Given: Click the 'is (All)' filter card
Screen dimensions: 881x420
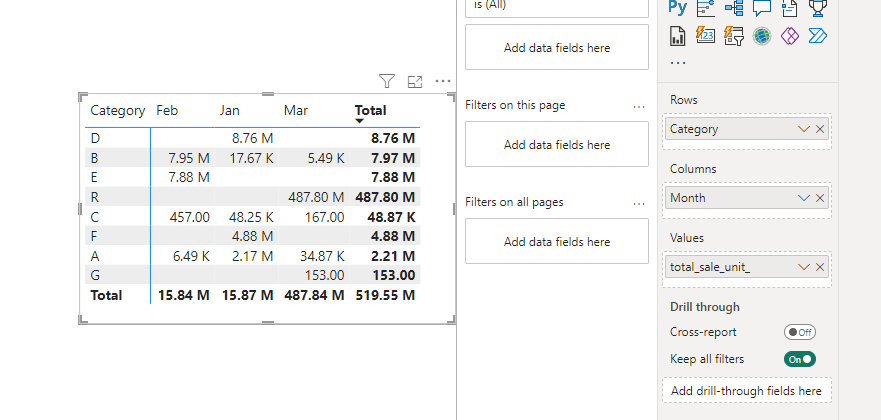Looking at the screenshot, I should tap(557, 7).
